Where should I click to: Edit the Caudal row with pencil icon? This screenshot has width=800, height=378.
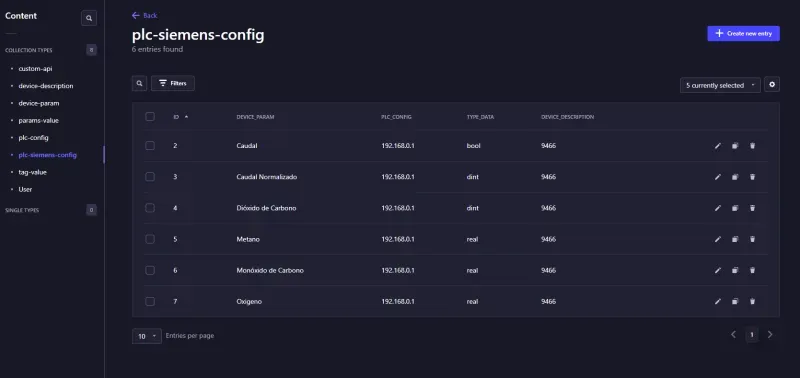tap(718, 146)
